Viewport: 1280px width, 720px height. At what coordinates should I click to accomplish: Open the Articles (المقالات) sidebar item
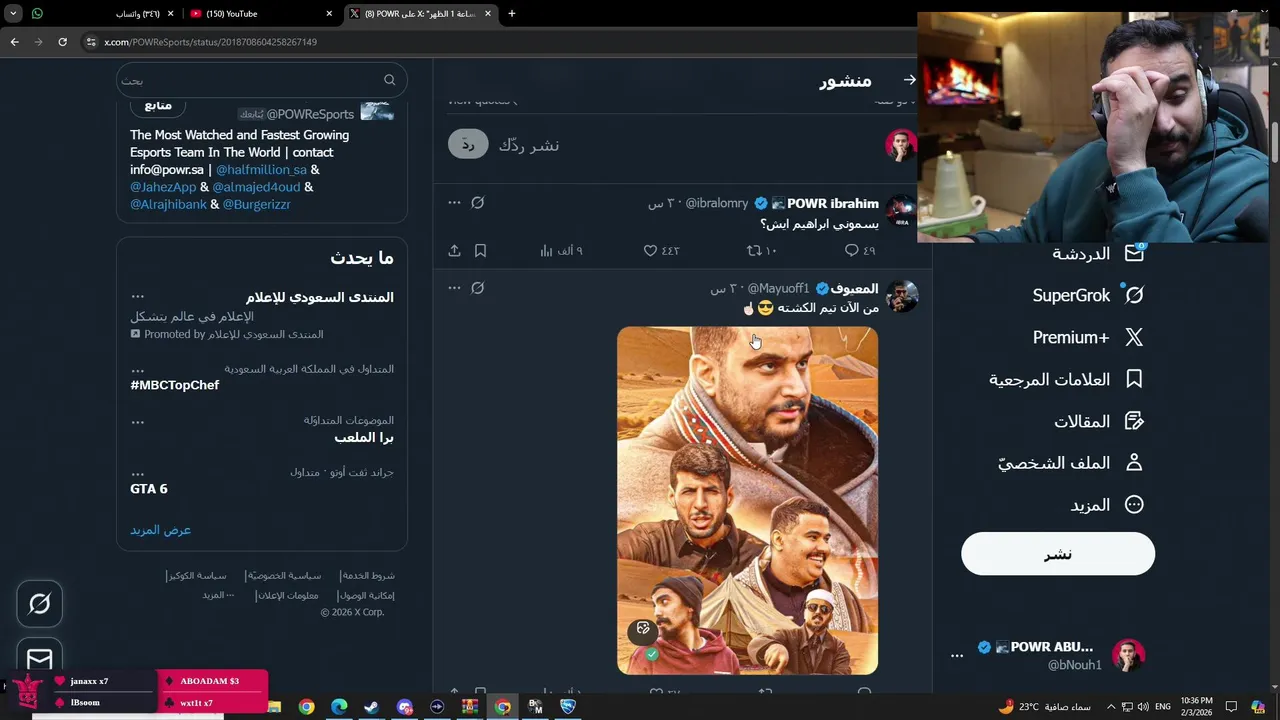(x=1098, y=421)
